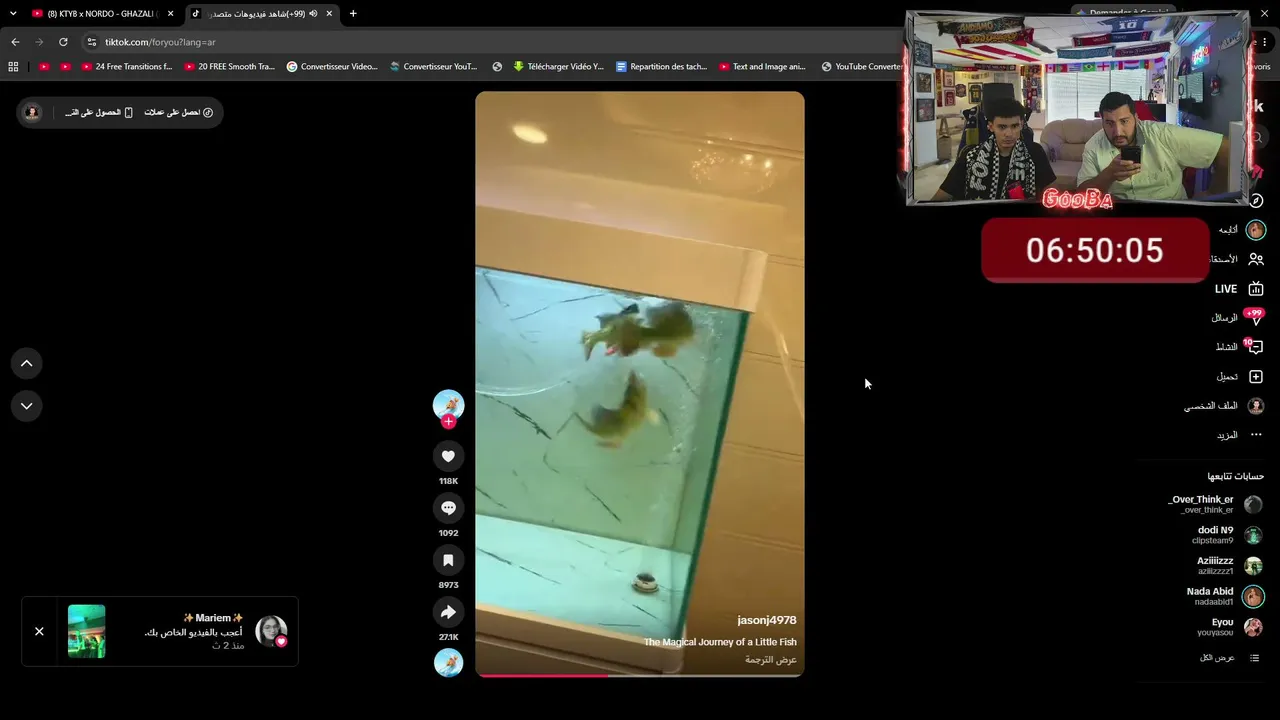Open a new browser tab
This screenshot has height=720, width=1280.
click(353, 14)
